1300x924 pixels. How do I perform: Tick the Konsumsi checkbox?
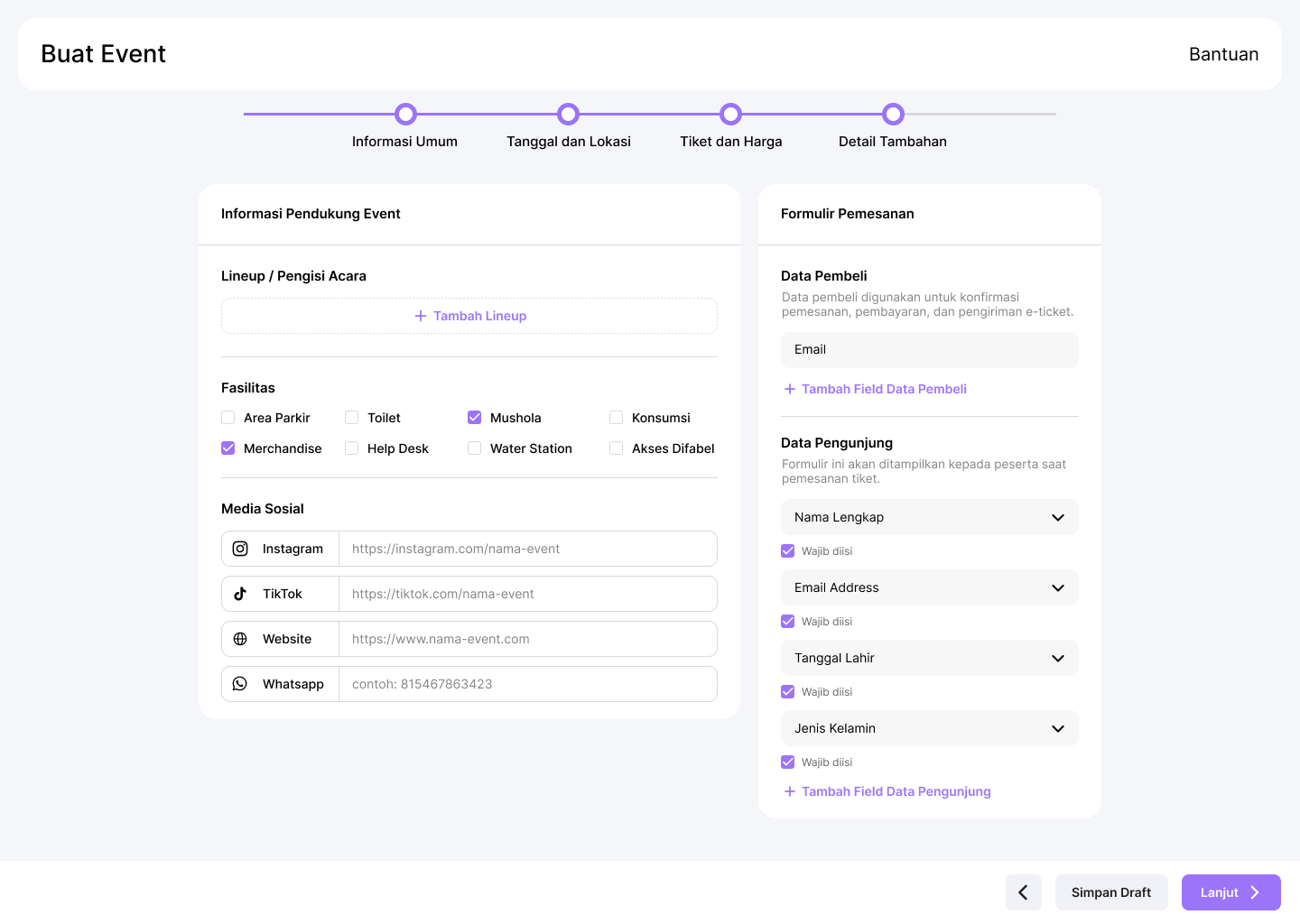click(617, 418)
